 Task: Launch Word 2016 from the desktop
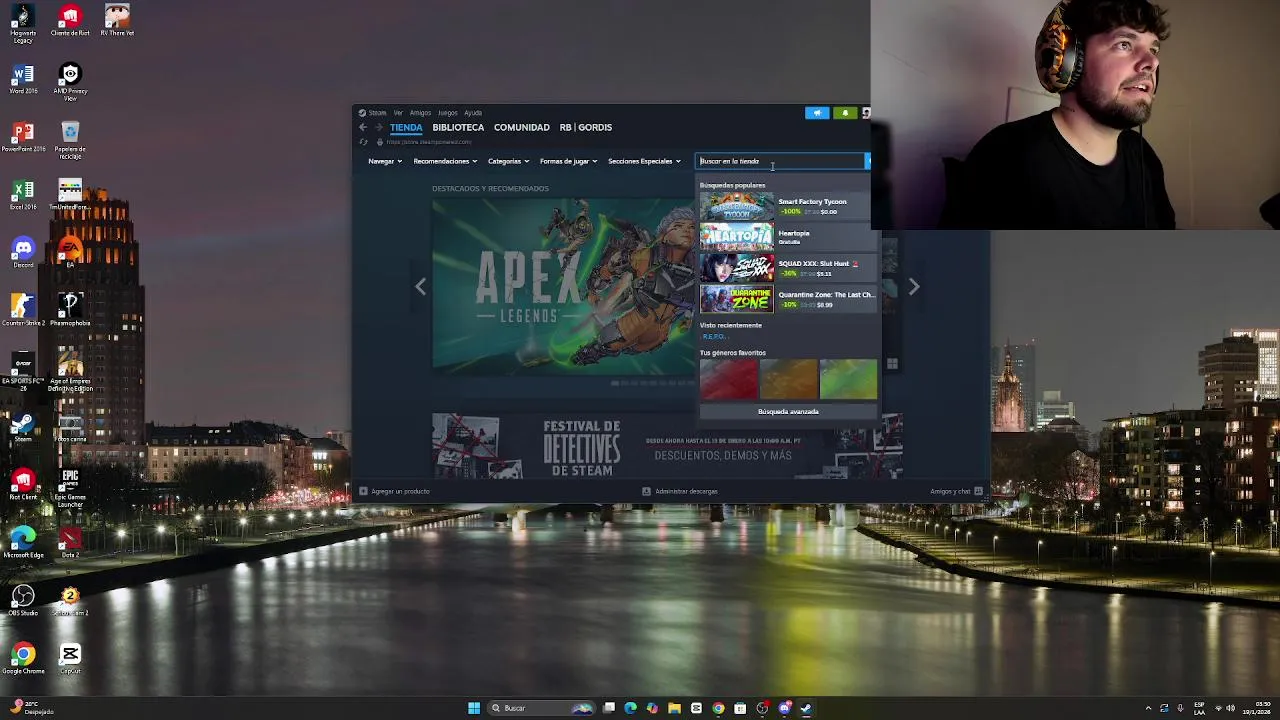click(23, 79)
